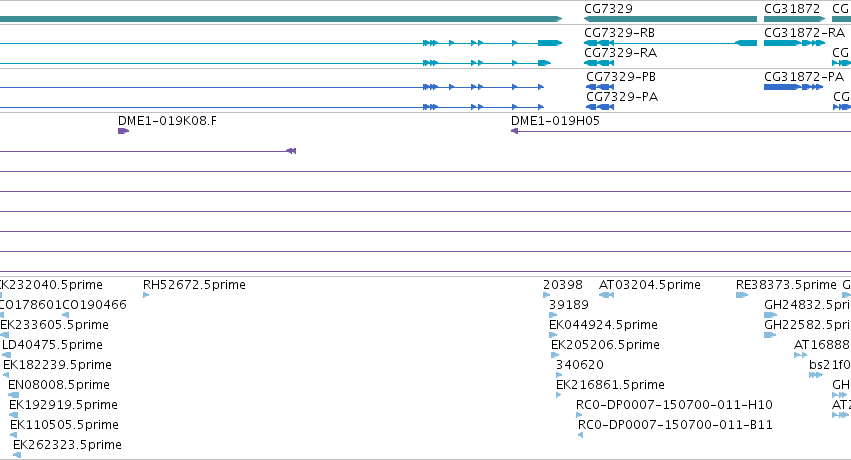Click the CG7329-PB protein feature
This screenshot has height=460, width=851.
pyautogui.click(x=598, y=87)
